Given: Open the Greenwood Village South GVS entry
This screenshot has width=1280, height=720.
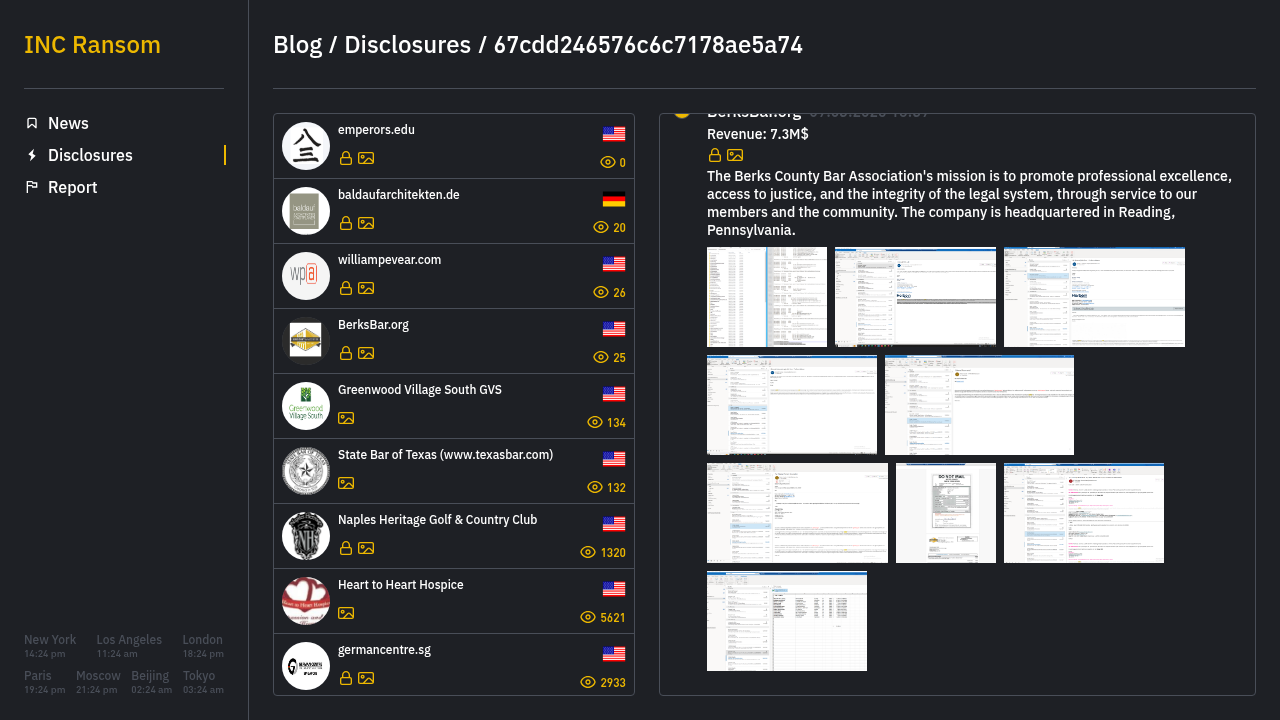Looking at the screenshot, I should point(454,406).
